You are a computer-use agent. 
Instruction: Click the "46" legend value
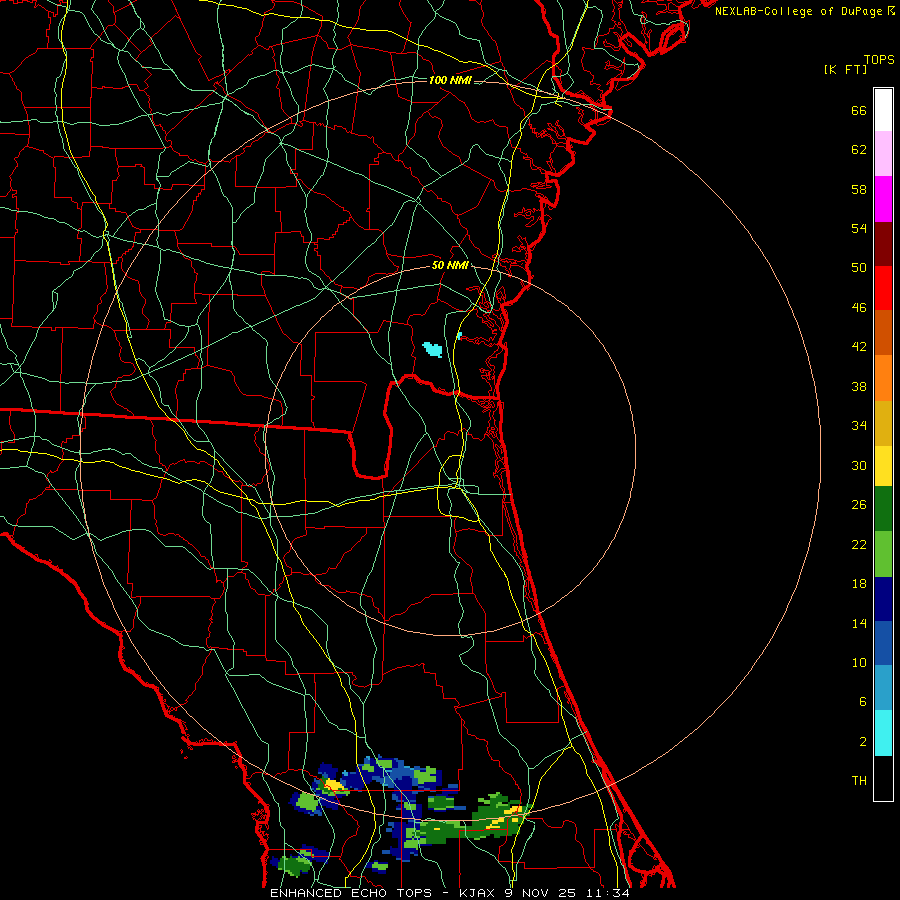pyautogui.click(x=859, y=308)
